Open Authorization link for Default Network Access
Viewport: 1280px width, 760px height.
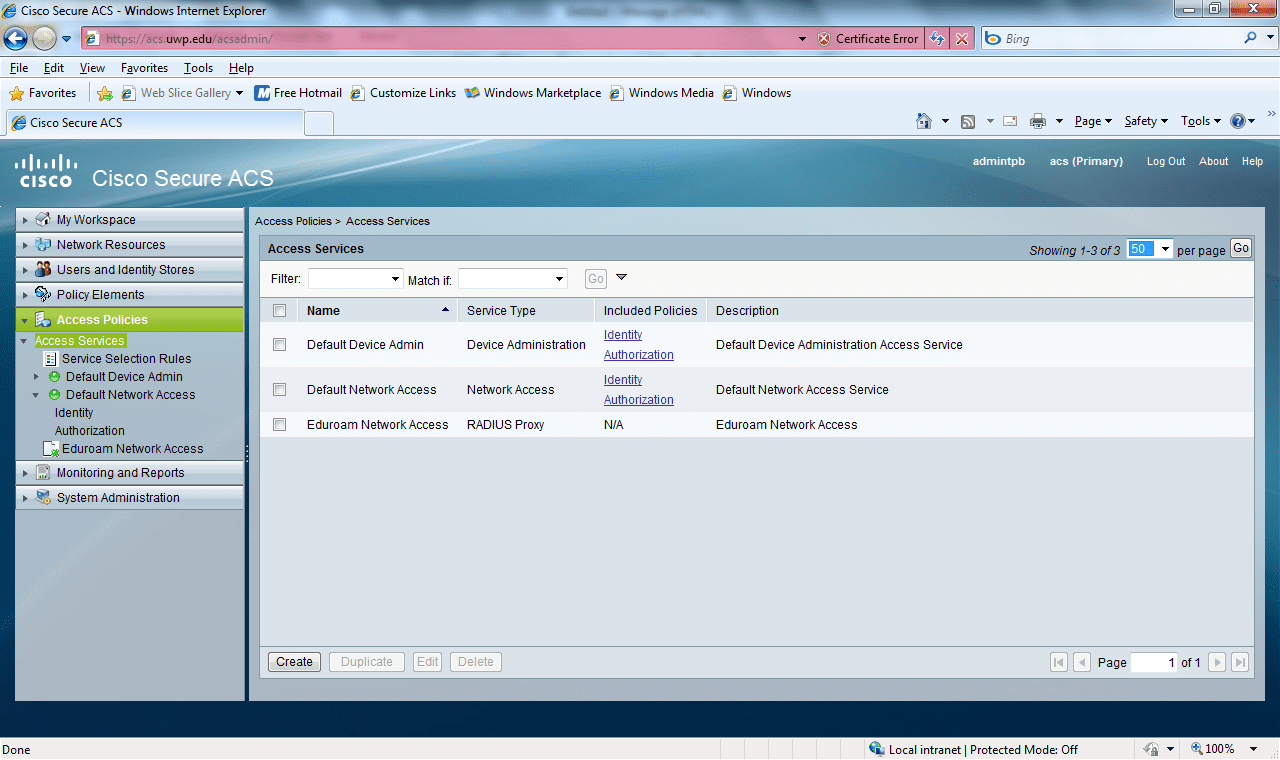click(639, 400)
